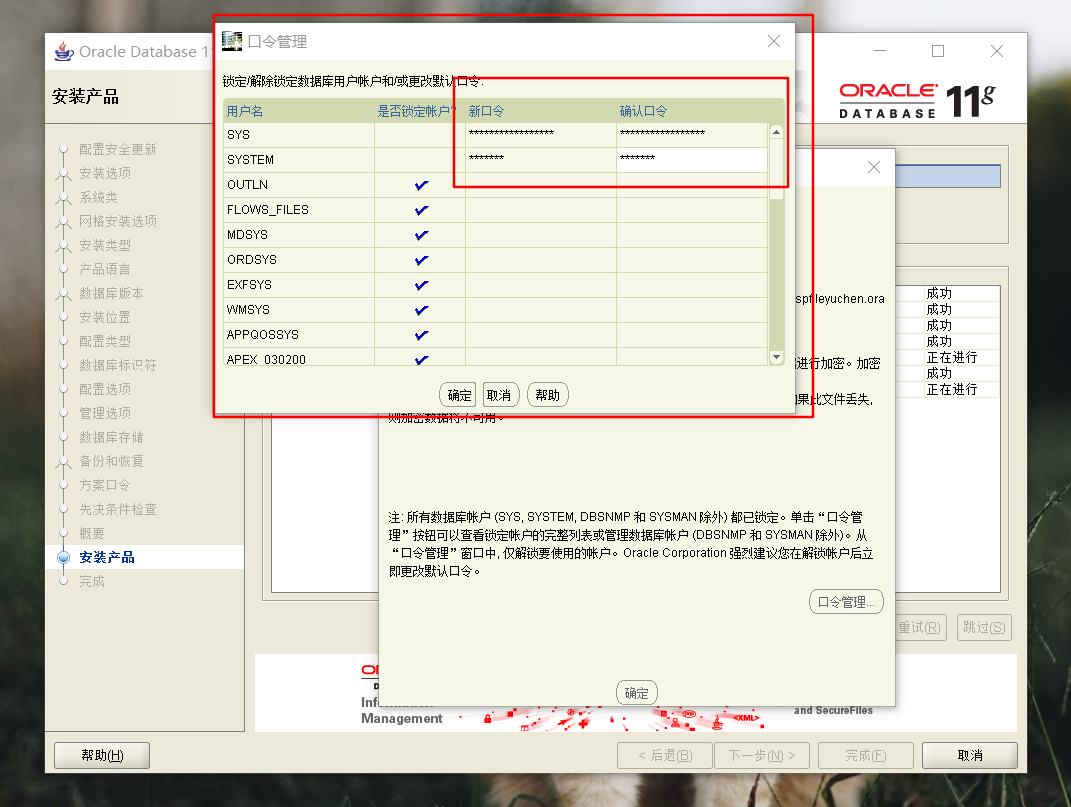Toggle lock checkmark for MDSYS account
Image resolution: width=1071 pixels, height=807 pixels.
(421, 235)
